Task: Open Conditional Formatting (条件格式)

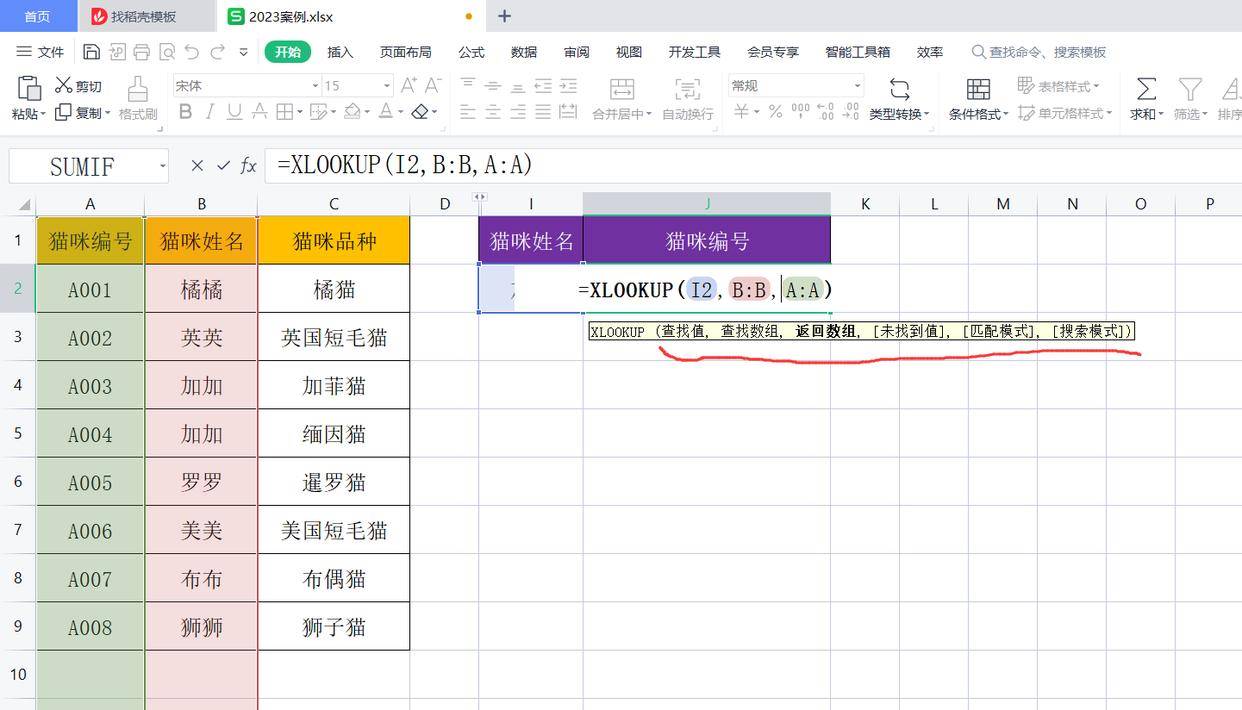Action: pyautogui.click(x=978, y=99)
